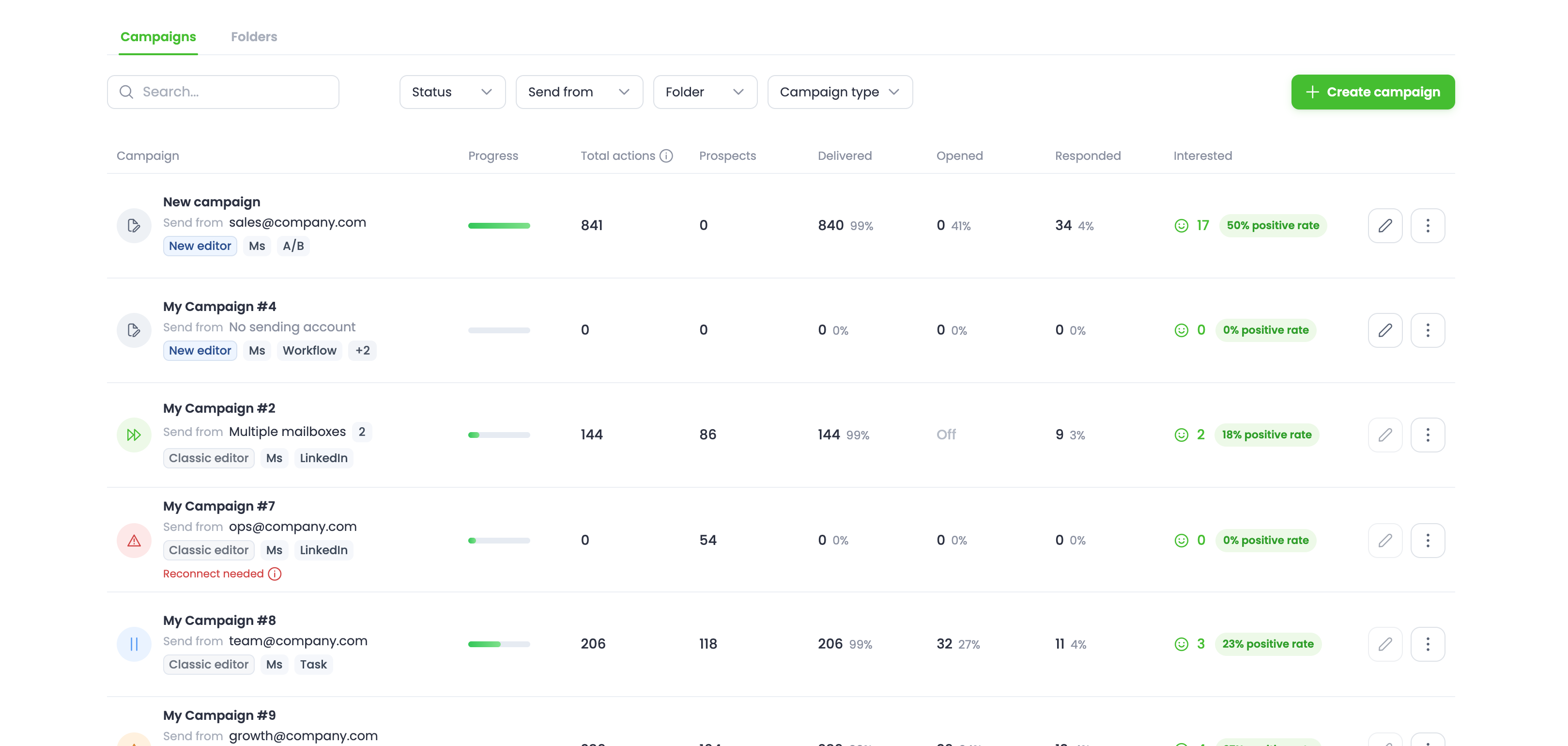Open the three-dot menu for My Campaign #4

(1428, 330)
